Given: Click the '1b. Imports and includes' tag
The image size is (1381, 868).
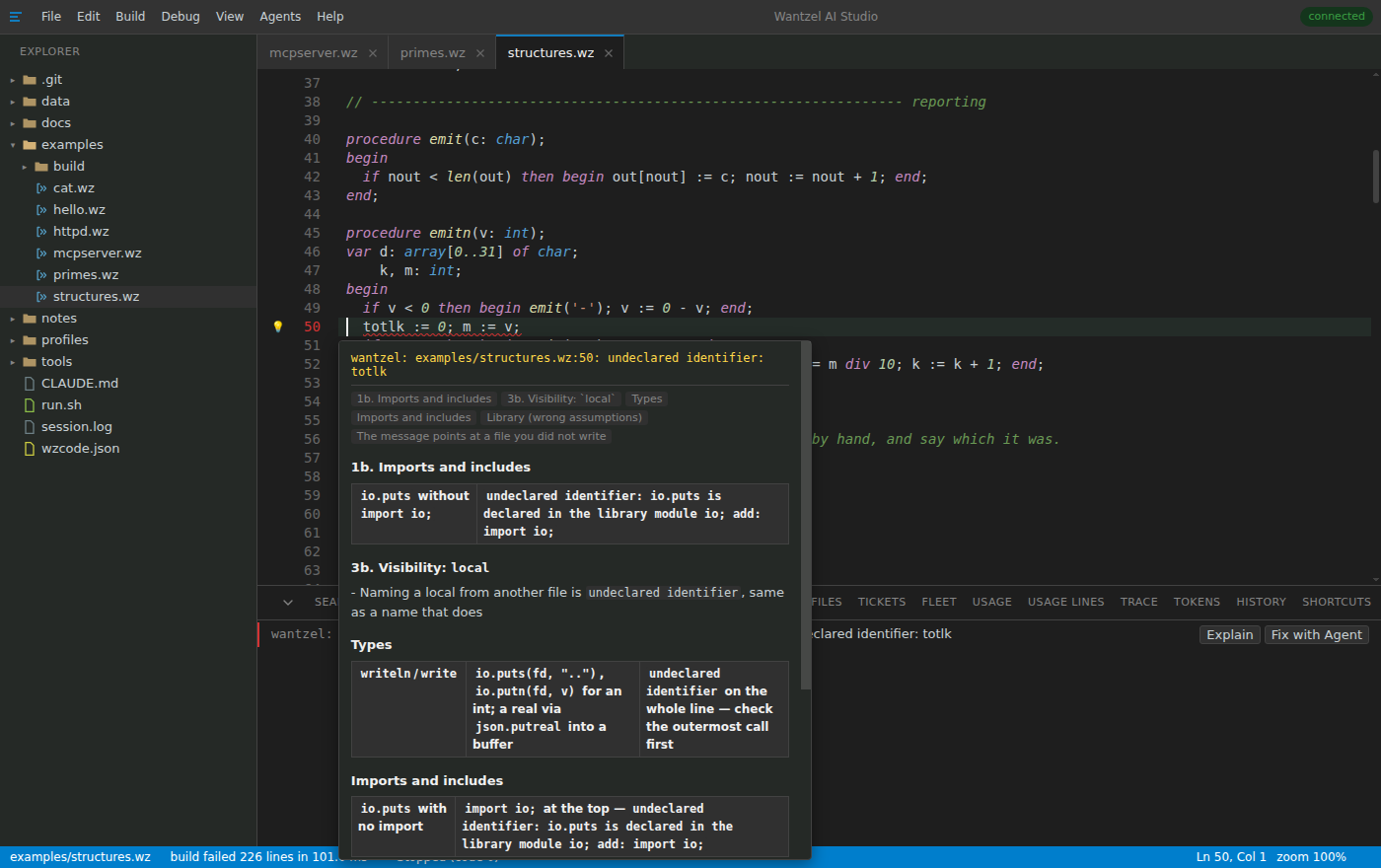Looking at the screenshot, I should tap(424, 399).
